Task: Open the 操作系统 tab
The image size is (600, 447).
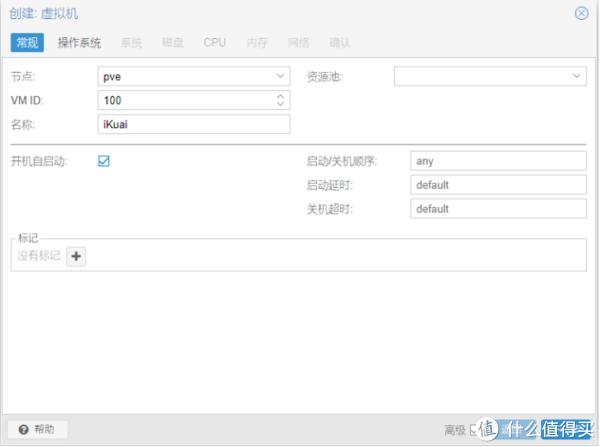Action: click(79, 42)
